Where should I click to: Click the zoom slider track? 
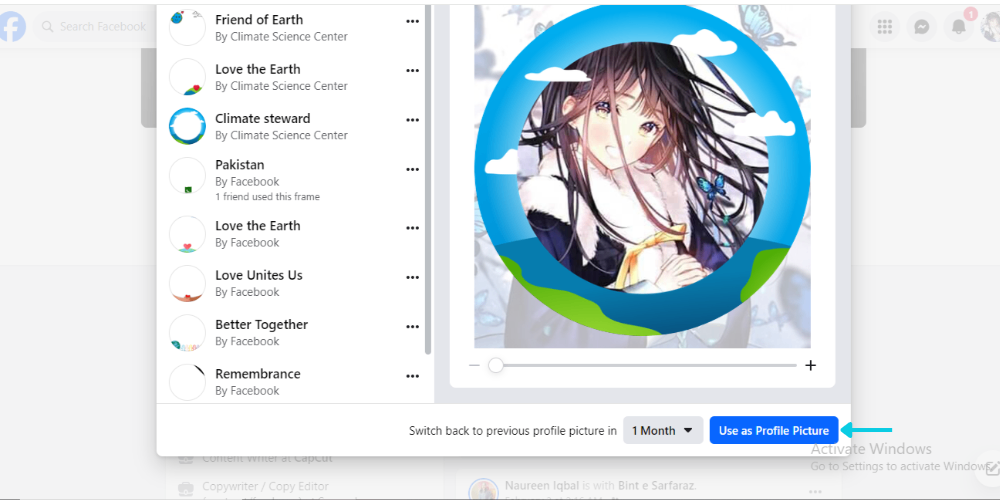tap(646, 365)
